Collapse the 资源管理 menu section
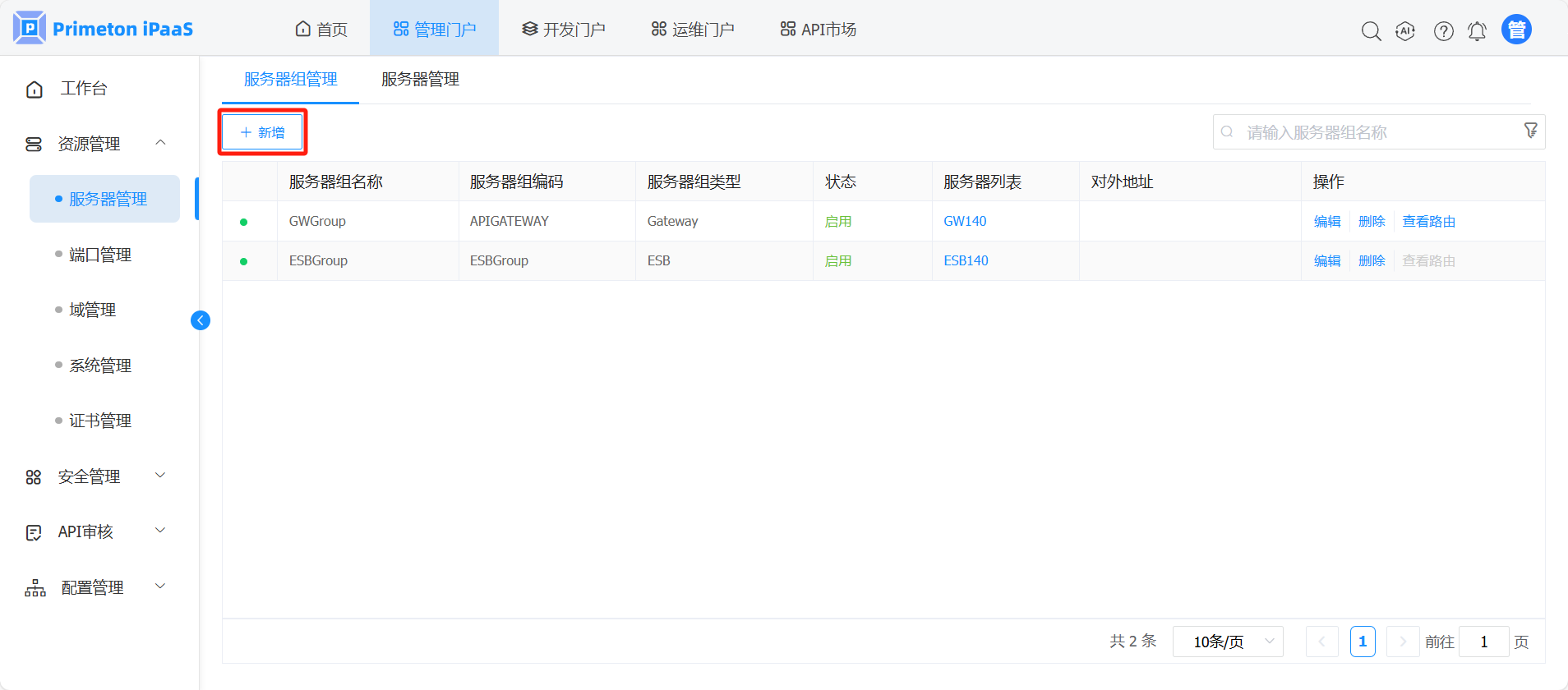Viewport: 1568px width, 690px height. (x=160, y=143)
